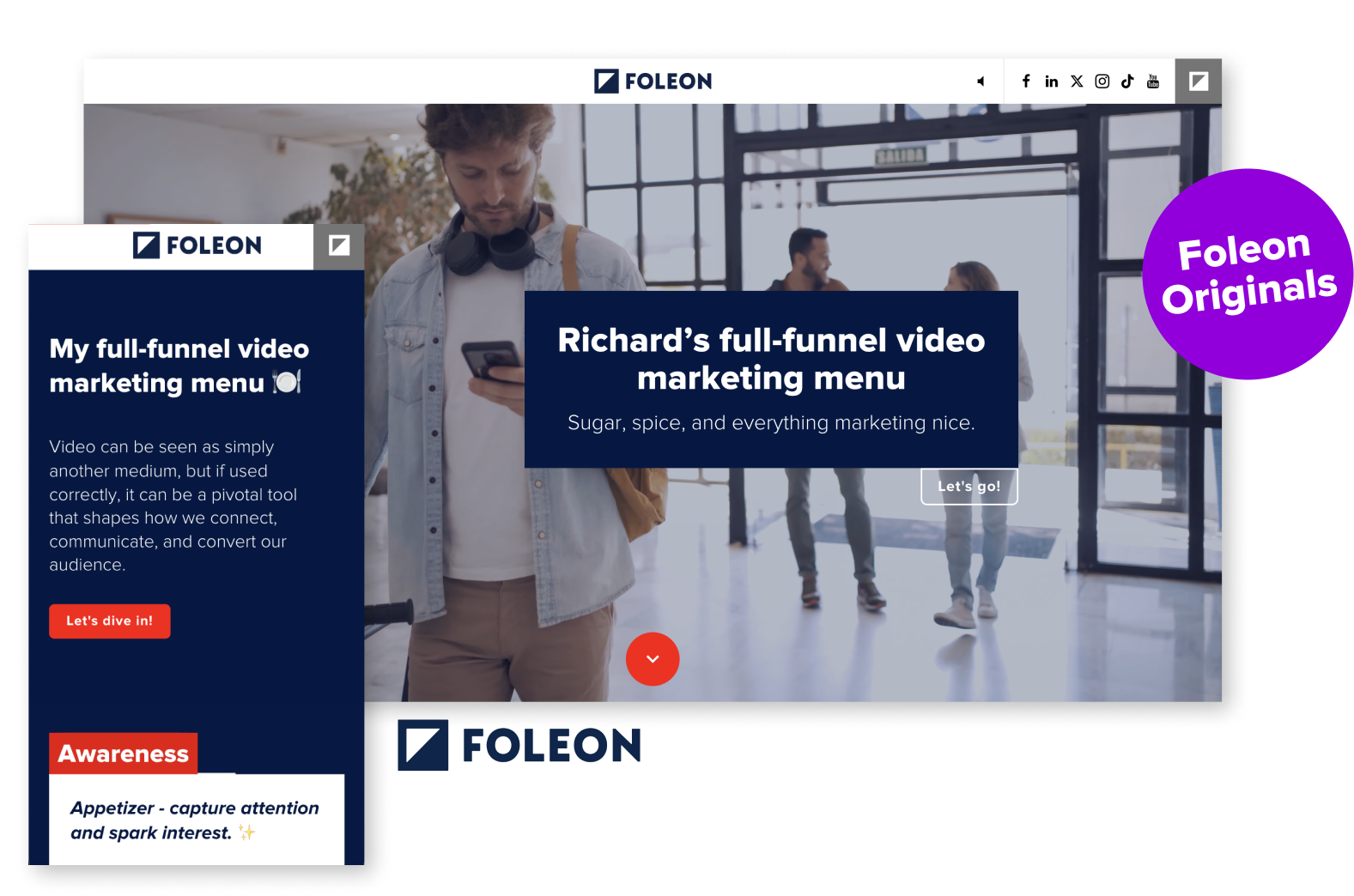Select the red Awareness tab label
The width and height of the screenshot is (1354, 896).
[124, 754]
